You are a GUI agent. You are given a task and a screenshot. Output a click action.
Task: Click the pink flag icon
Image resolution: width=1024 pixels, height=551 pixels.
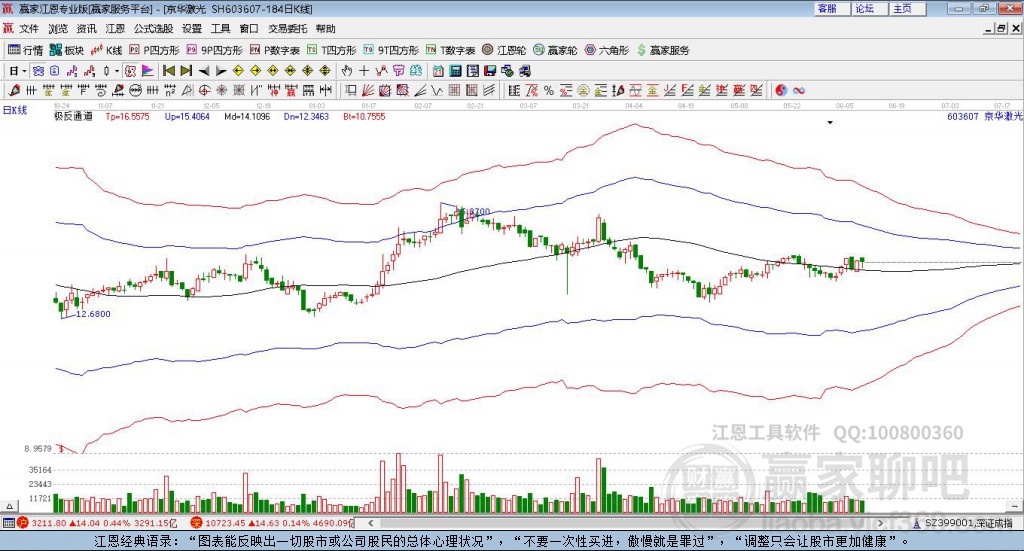148,71
